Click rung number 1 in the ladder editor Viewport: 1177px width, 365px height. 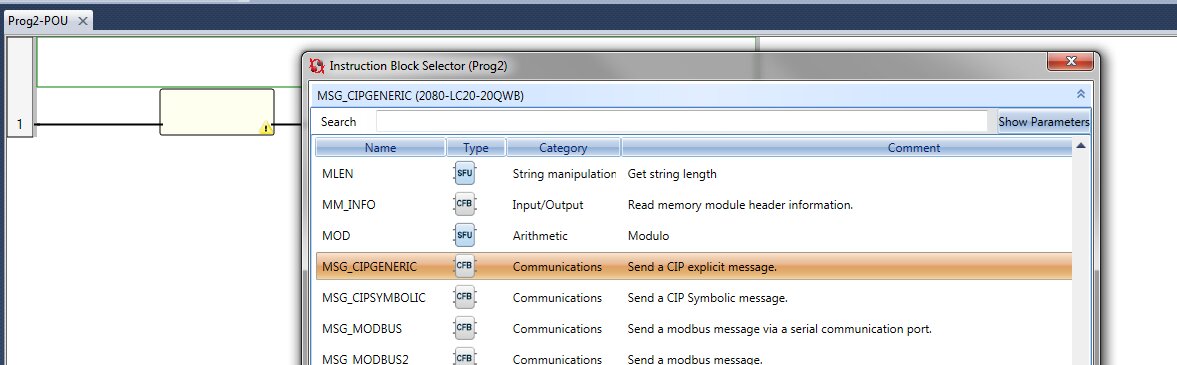click(x=20, y=125)
